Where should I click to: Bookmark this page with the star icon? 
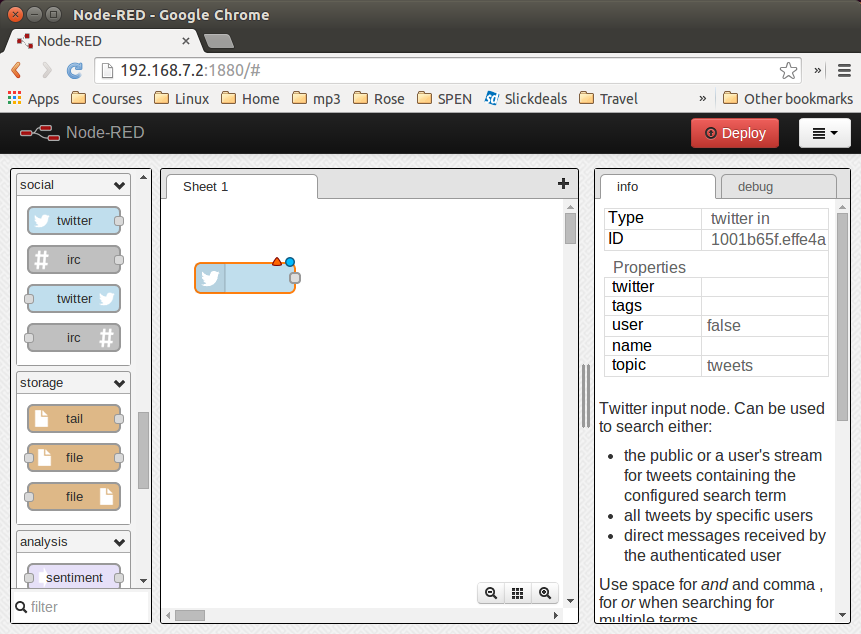click(788, 70)
